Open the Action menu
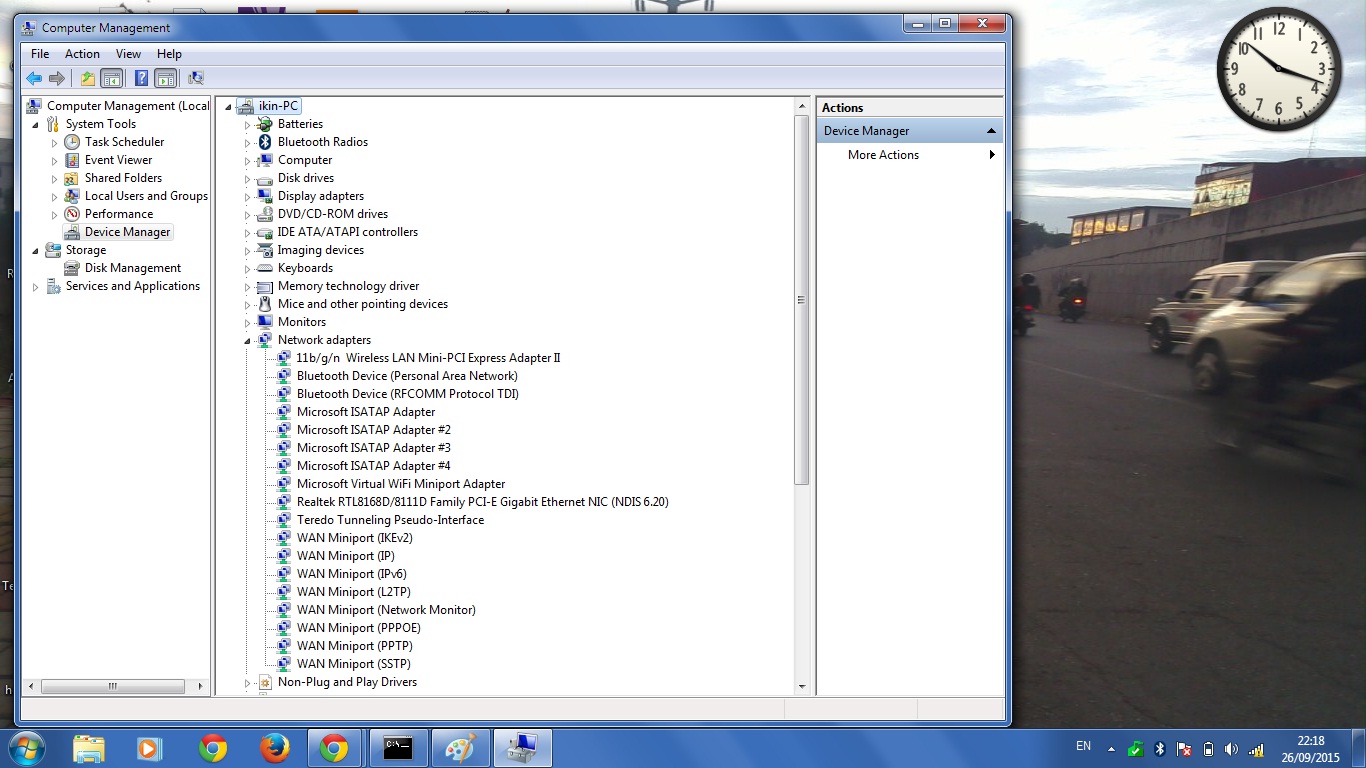Viewport: 1366px width, 768px height. pos(82,54)
